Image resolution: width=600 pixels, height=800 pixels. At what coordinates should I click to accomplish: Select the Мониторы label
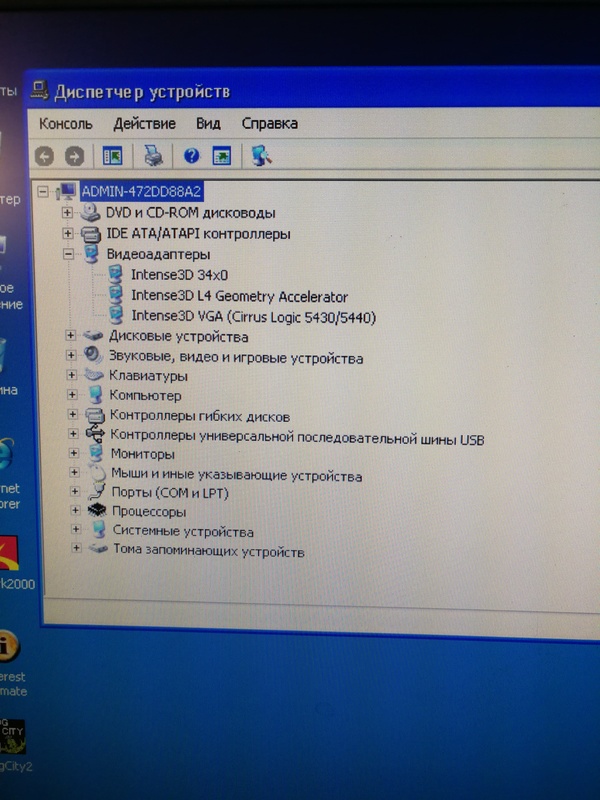coord(142,454)
